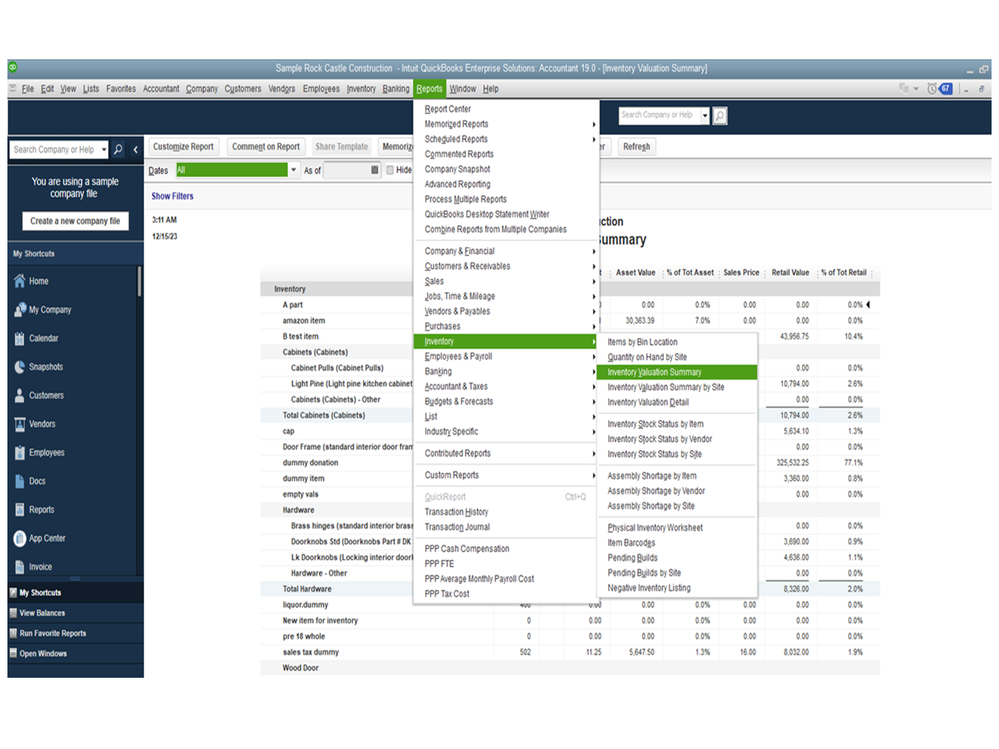
Task: Open the As of date calendar picker
Action: point(375,169)
